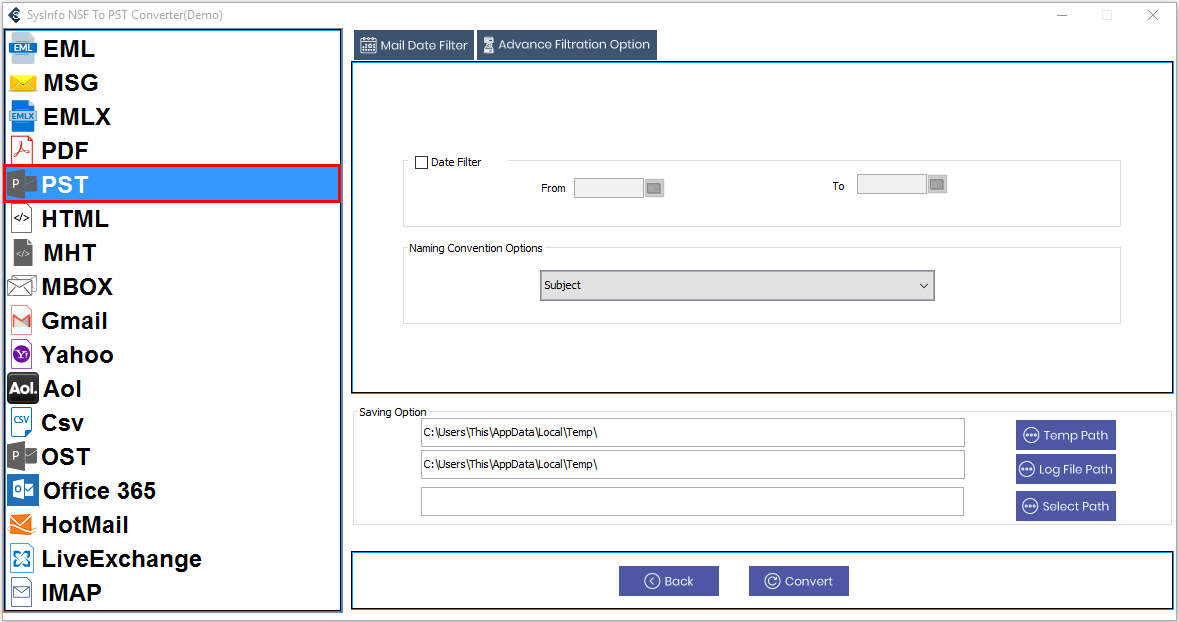This screenshot has height=622, width=1179.
Task: Click the empty destination path field
Action: [x=692, y=502]
